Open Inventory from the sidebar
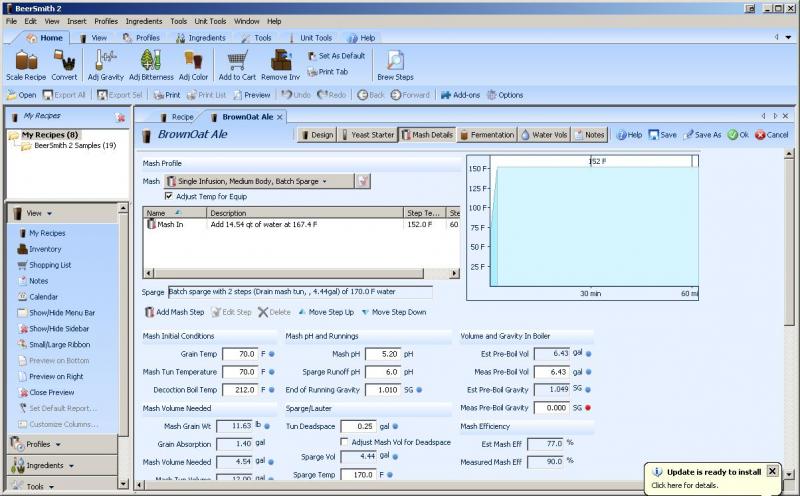The height and width of the screenshot is (496, 800). coord(39,249)
